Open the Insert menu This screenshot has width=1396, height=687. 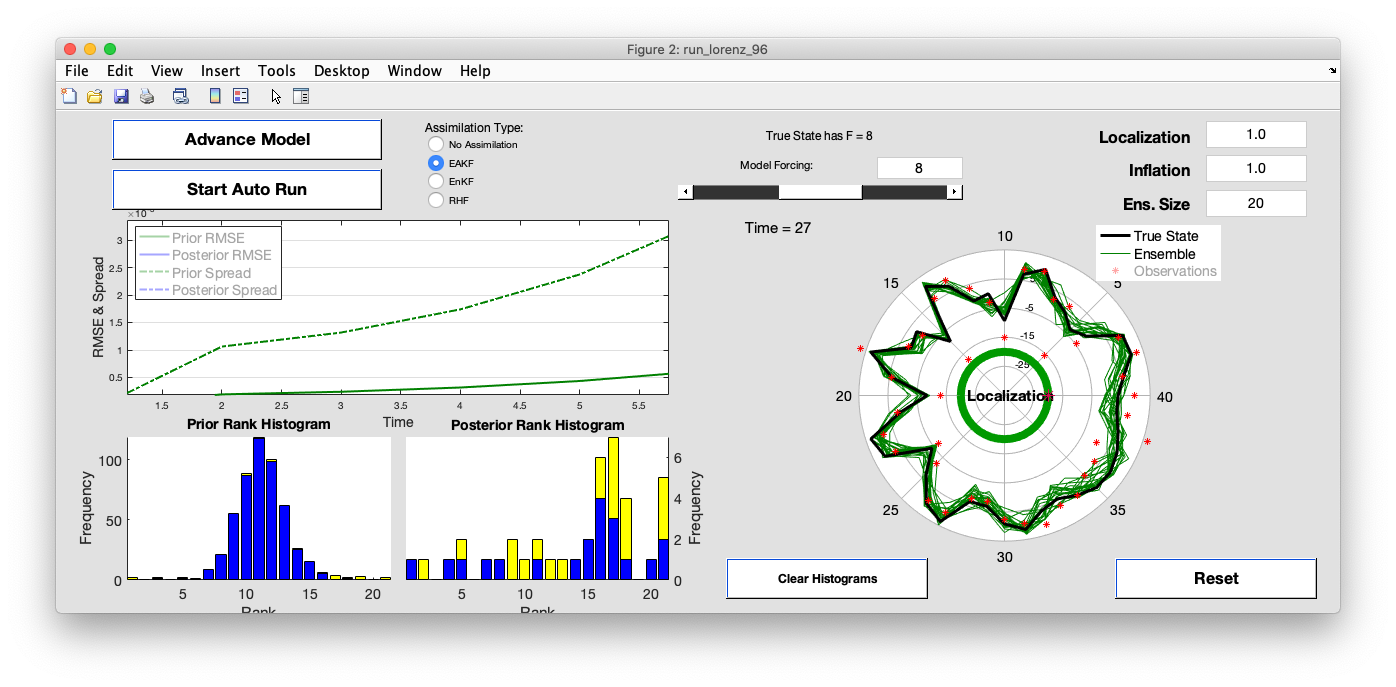(220, 71)
